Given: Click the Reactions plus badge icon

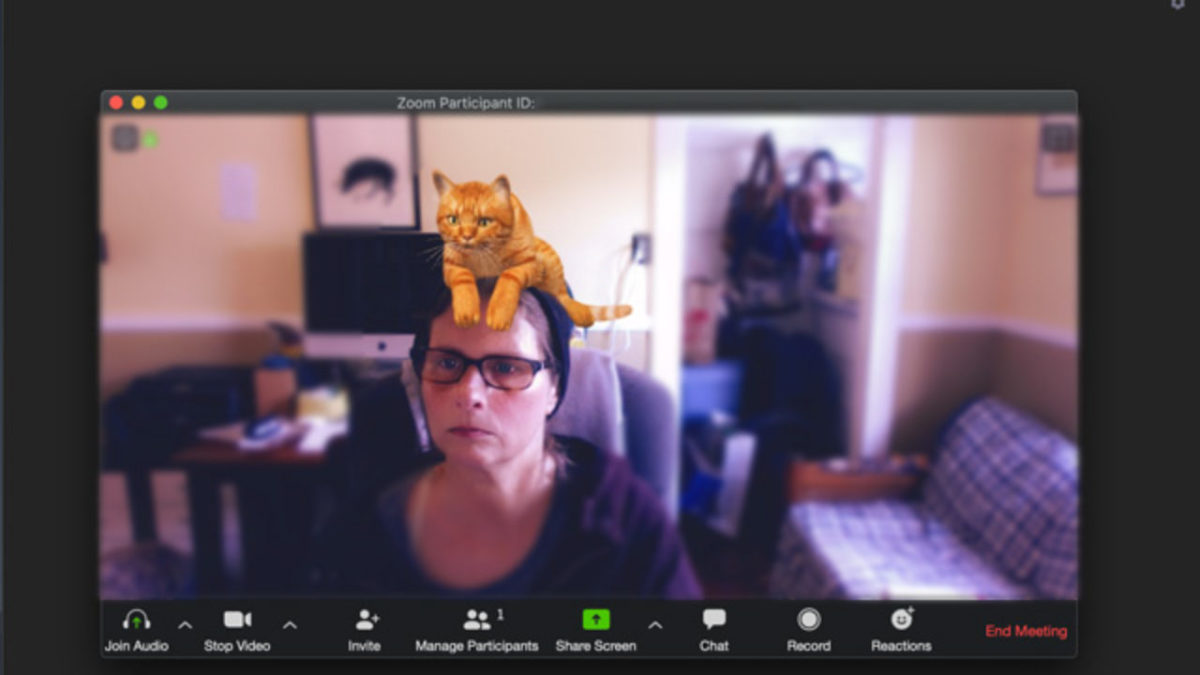Looking at the screenshot, I should (911, 609).
